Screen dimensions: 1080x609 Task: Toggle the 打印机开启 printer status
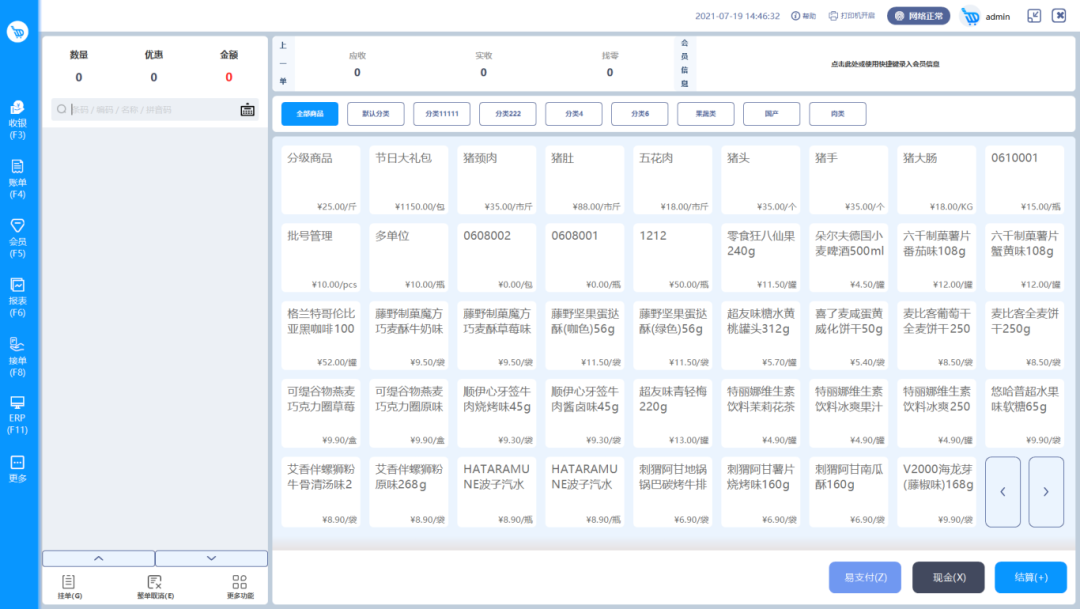tap(851, 16)
